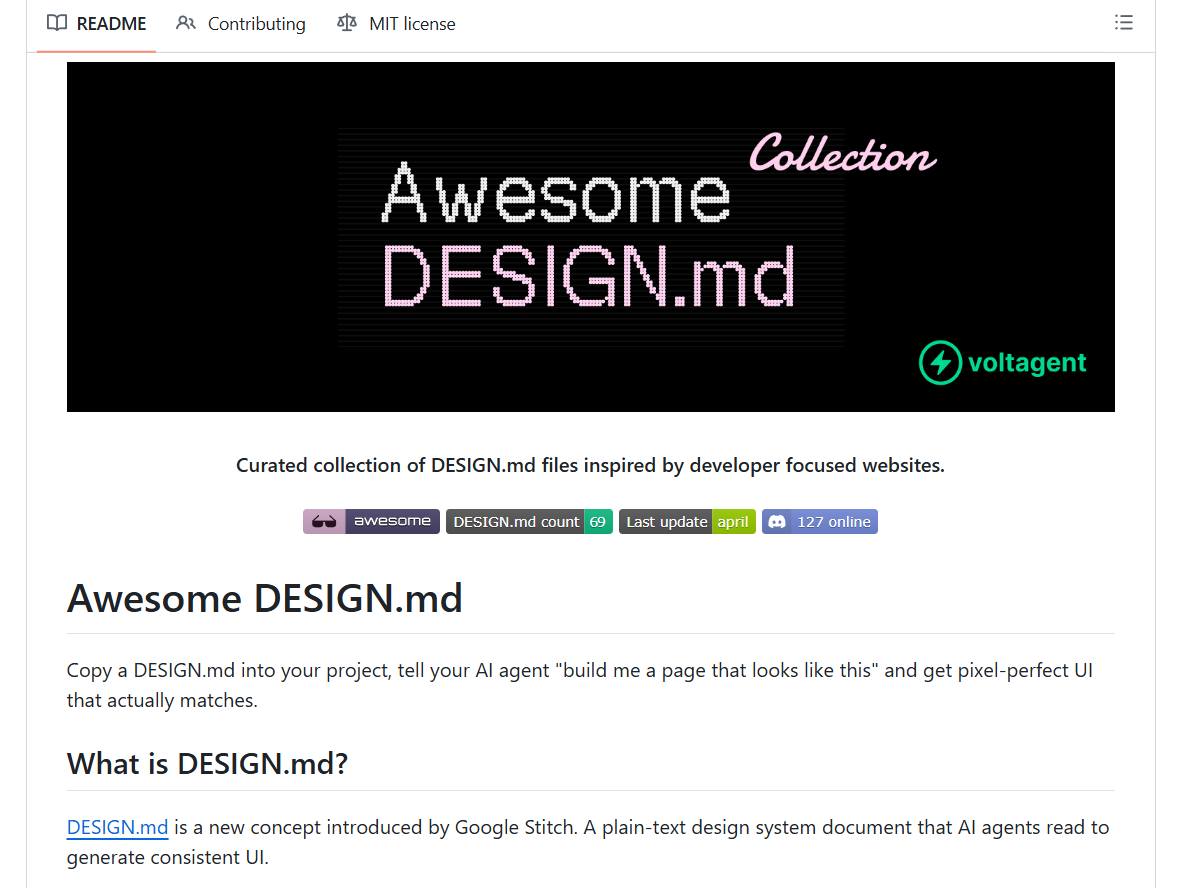1181x888 pixels.
Task: Click the Curated collection tagline text
Action: [x=590, y=465]
